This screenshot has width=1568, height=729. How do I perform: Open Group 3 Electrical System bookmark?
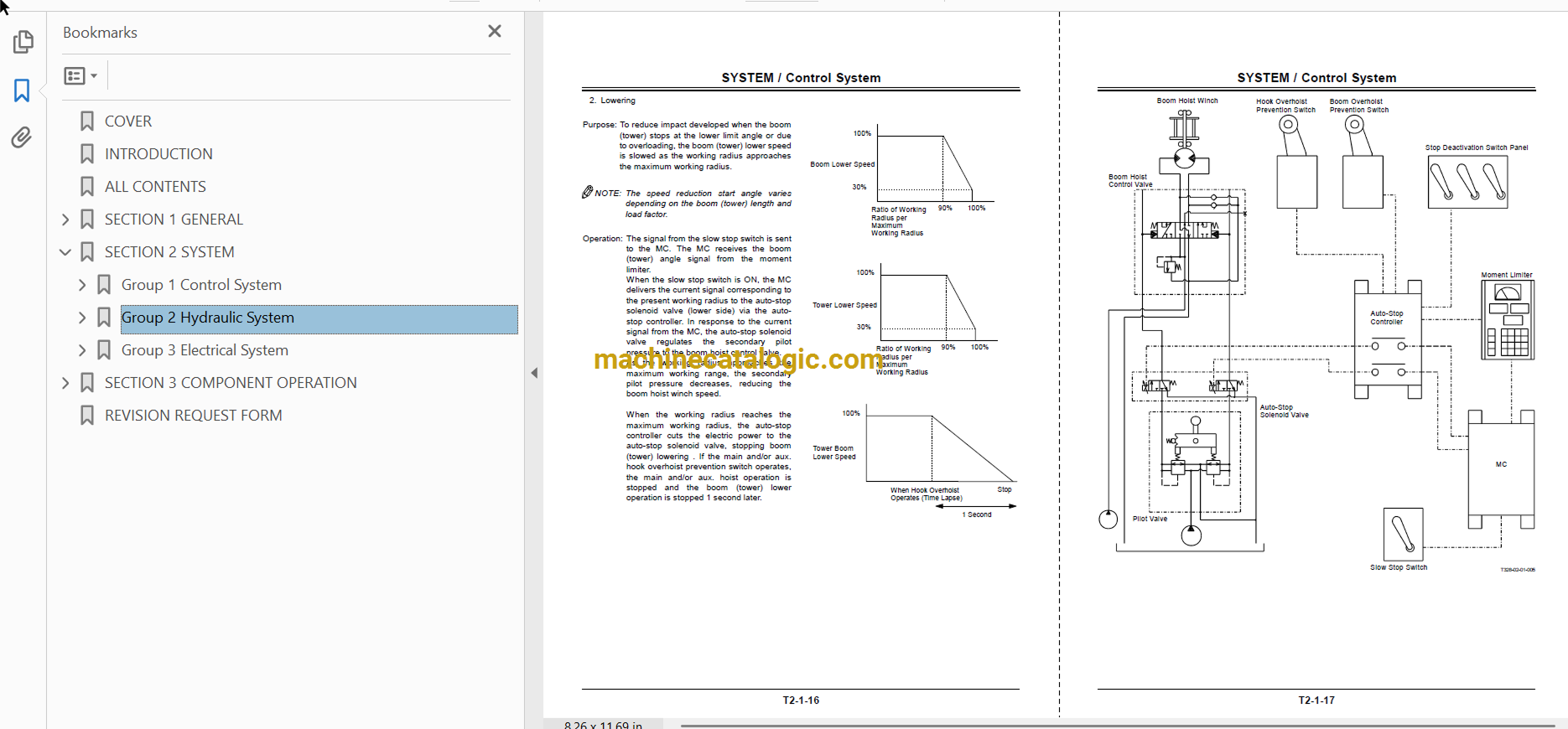[205, 350]
